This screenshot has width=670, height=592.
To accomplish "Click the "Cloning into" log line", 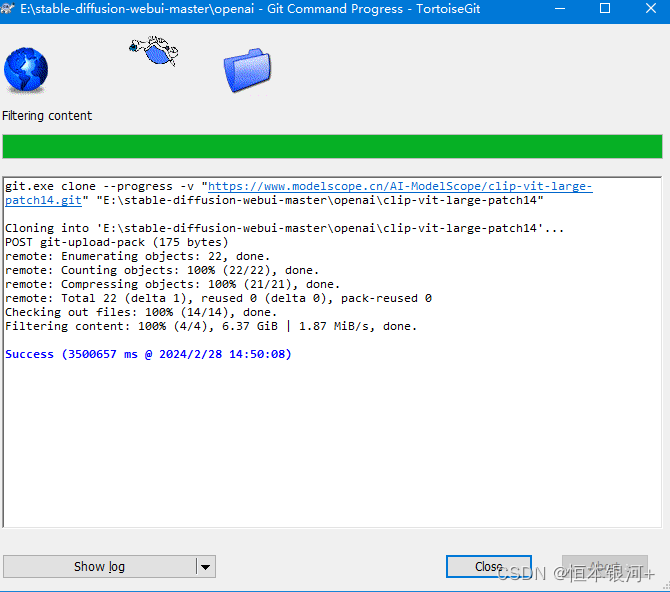I will click(284, 228).
